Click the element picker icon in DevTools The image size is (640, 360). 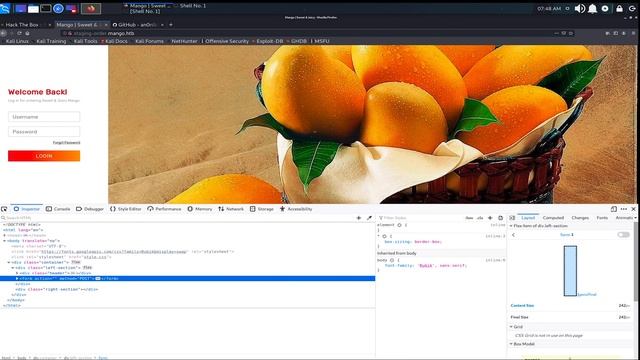[4, 209]
